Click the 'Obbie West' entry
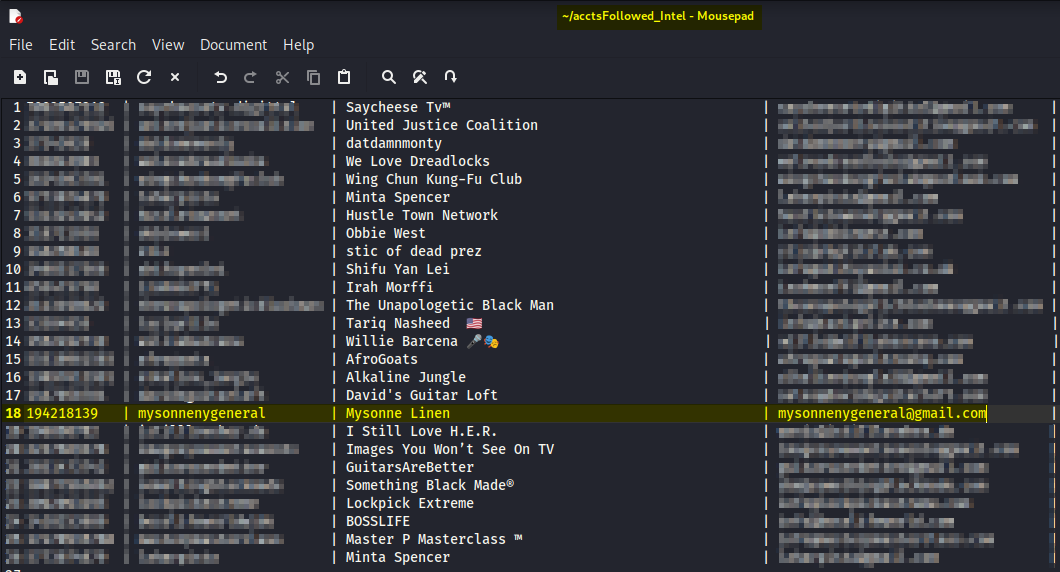 tap(386, 233)
